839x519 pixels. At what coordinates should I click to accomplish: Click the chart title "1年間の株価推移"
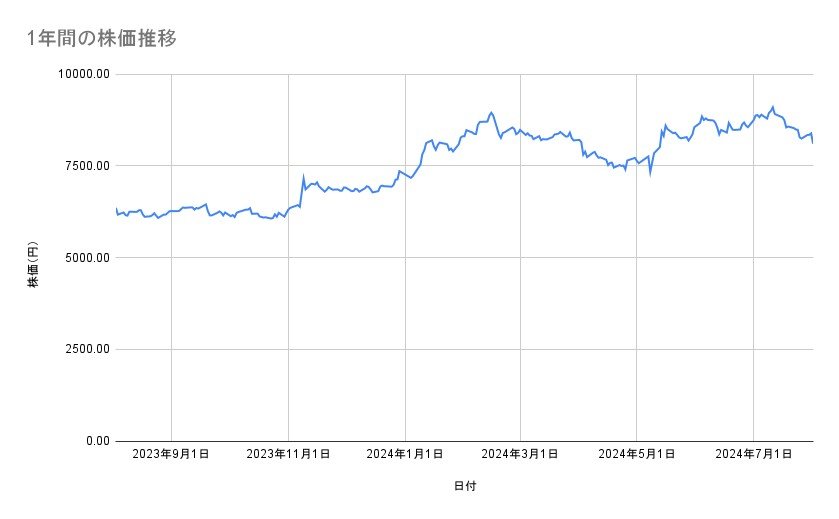point(103,38)
